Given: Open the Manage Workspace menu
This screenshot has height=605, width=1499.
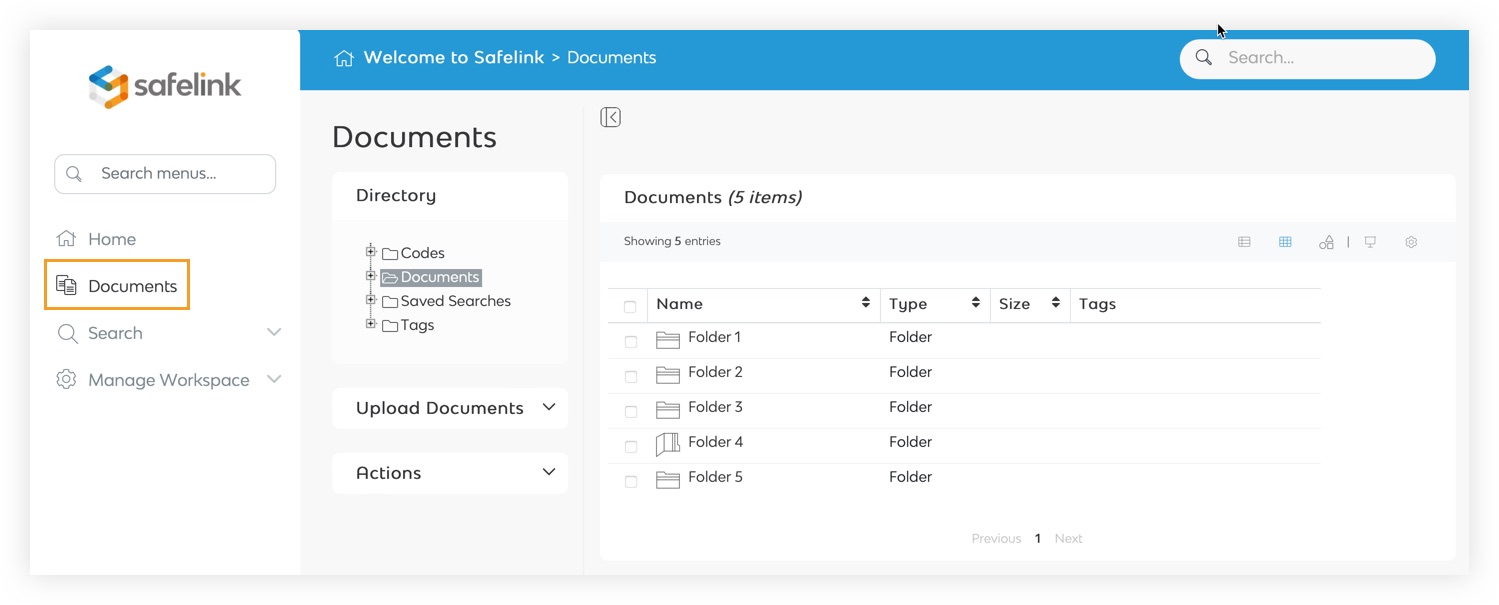Looking at the screenshot, I should (x=168, y=379).
